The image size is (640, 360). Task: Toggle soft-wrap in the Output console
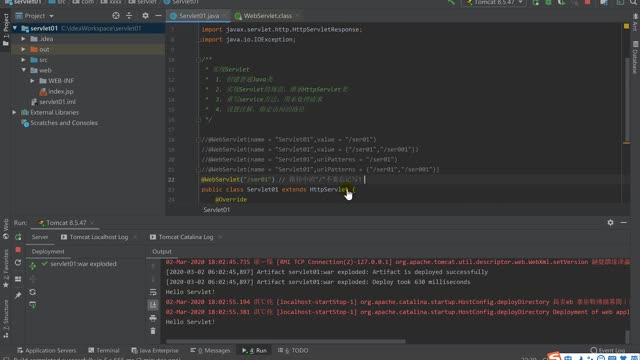153,292
